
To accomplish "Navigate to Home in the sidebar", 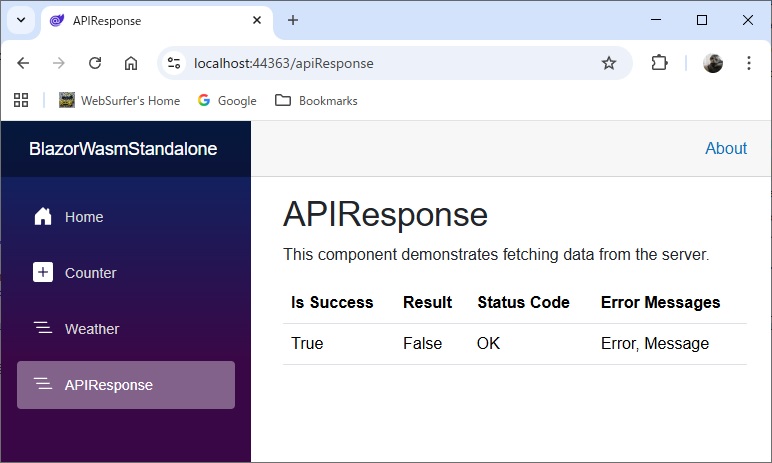I will pyautogui.click(x=126, y=217).
